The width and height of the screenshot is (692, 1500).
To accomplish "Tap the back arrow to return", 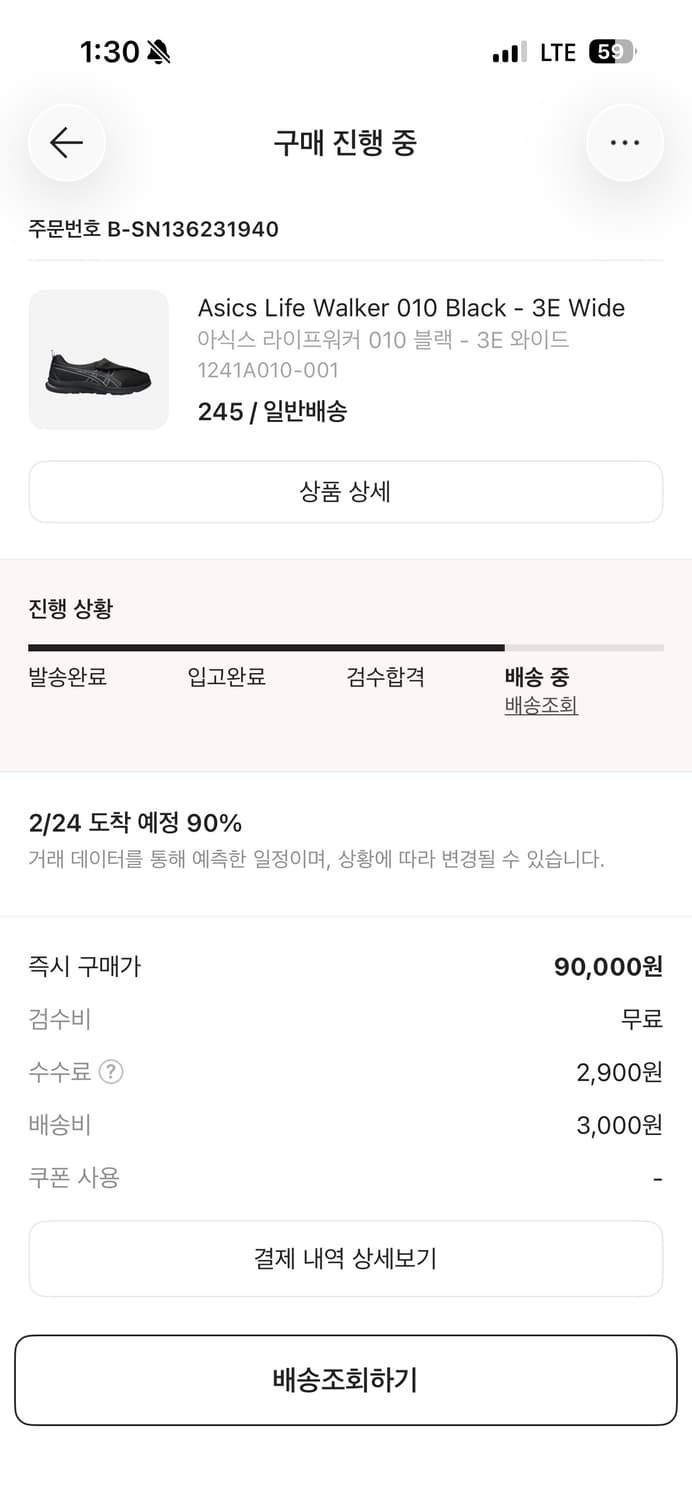I will [66, 142].
